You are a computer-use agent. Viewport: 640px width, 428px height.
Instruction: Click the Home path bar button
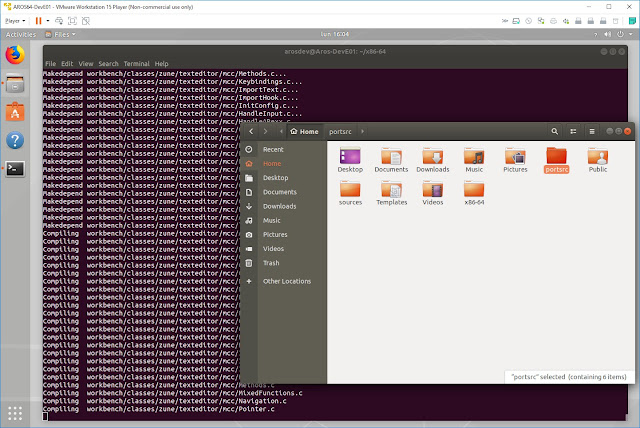click(x=304, y=131)
